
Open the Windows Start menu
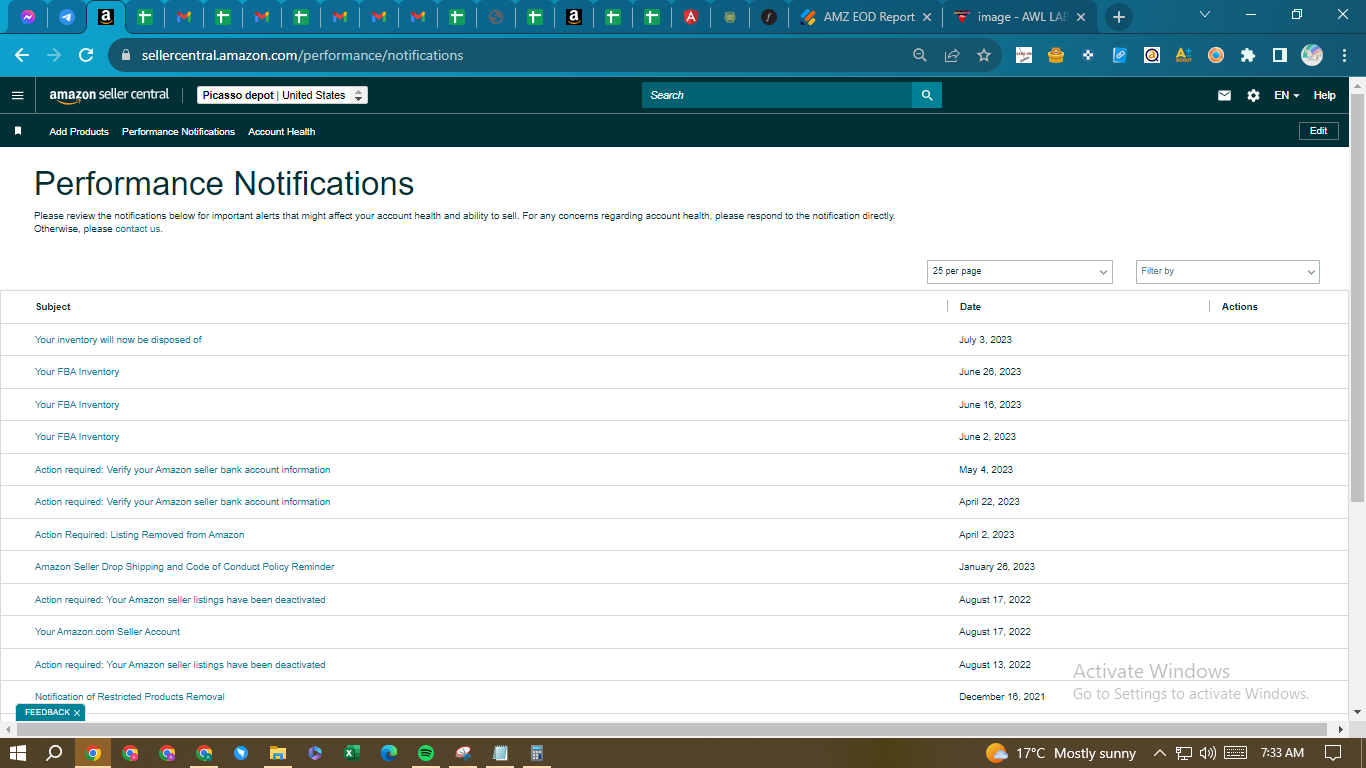click(x=17, y=753)
